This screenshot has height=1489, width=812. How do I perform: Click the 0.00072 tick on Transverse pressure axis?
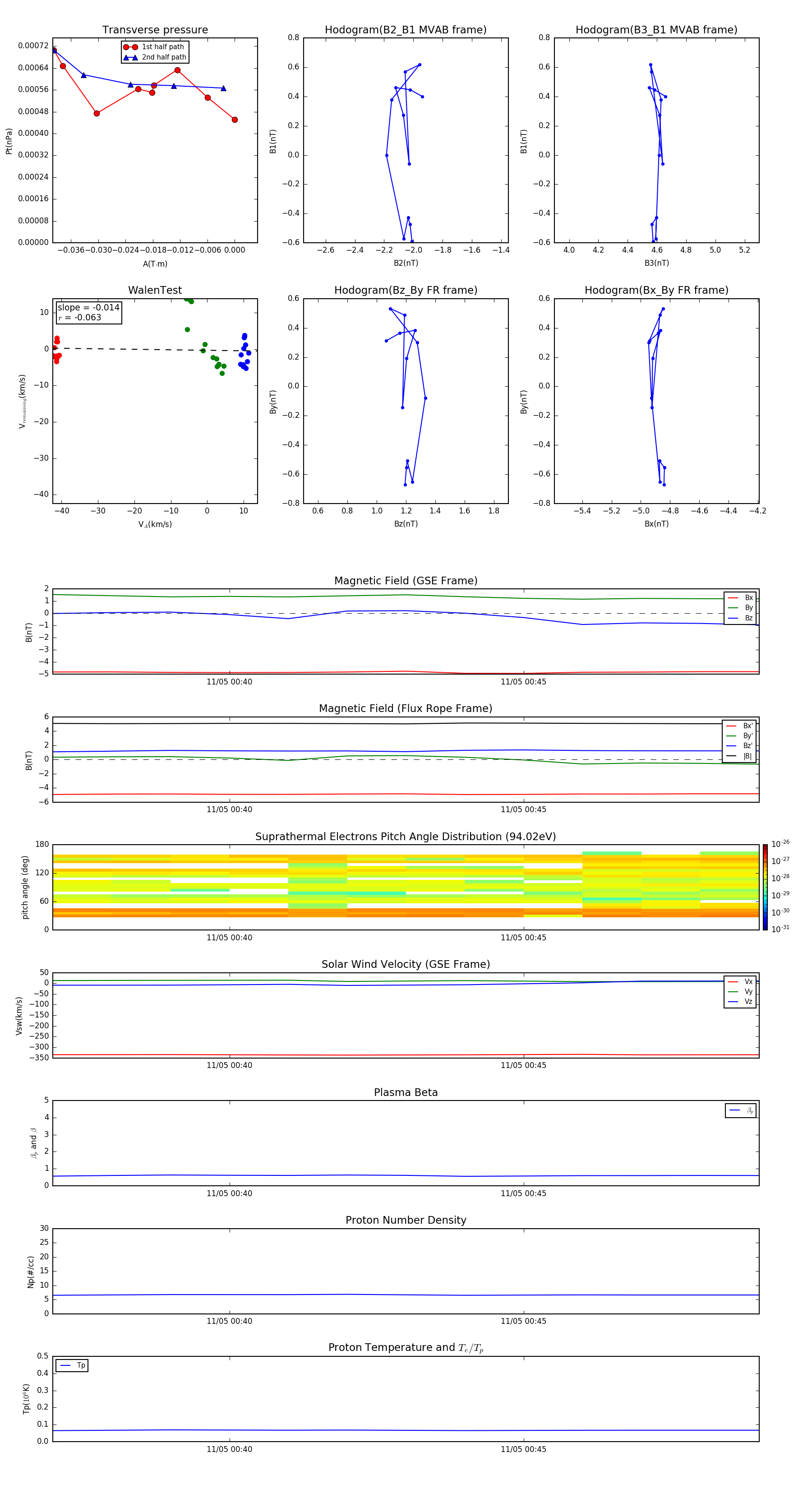point(33,46)
